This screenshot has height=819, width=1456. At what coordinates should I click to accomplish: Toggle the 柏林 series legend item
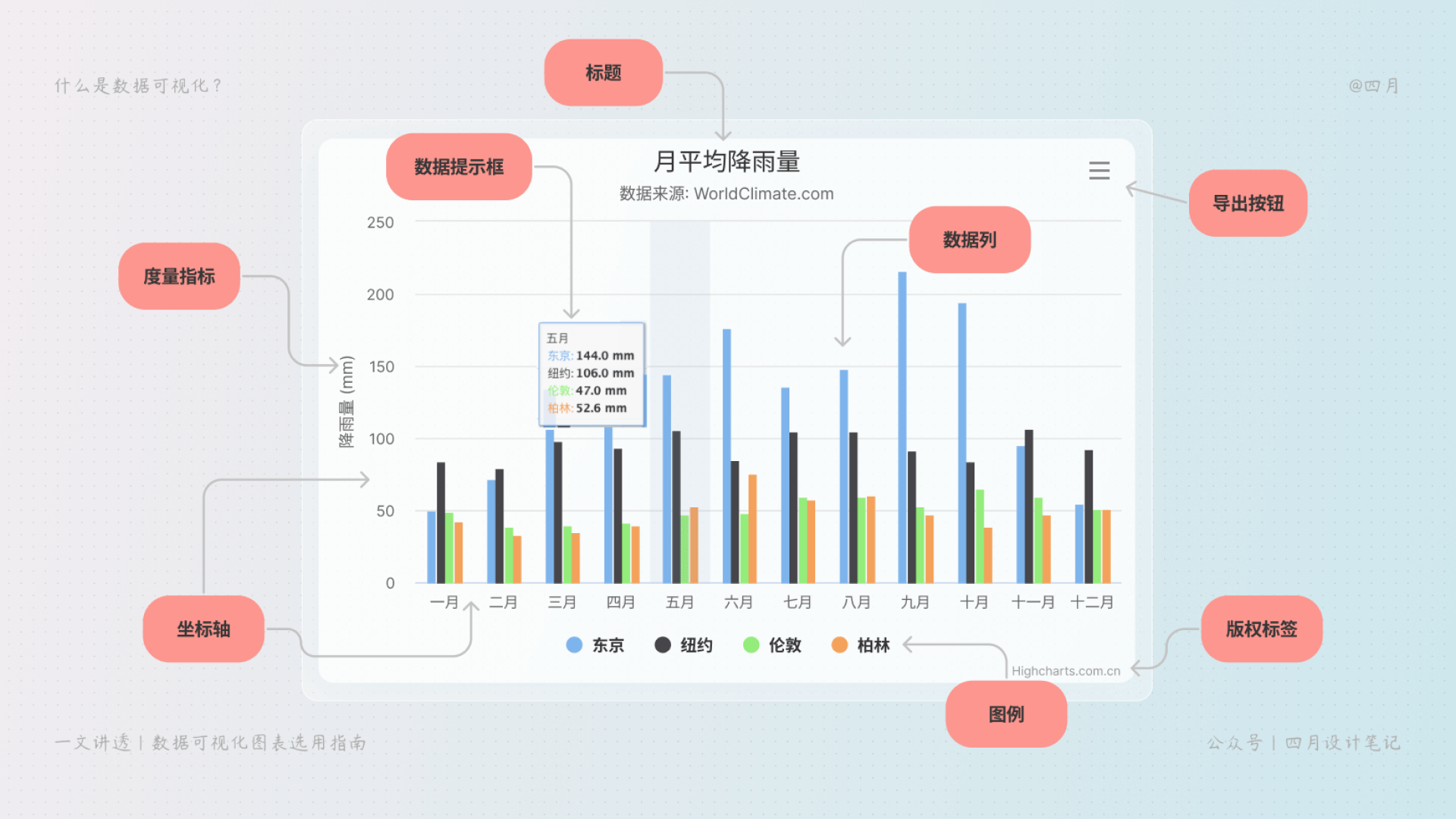click(x=860, y=645)
